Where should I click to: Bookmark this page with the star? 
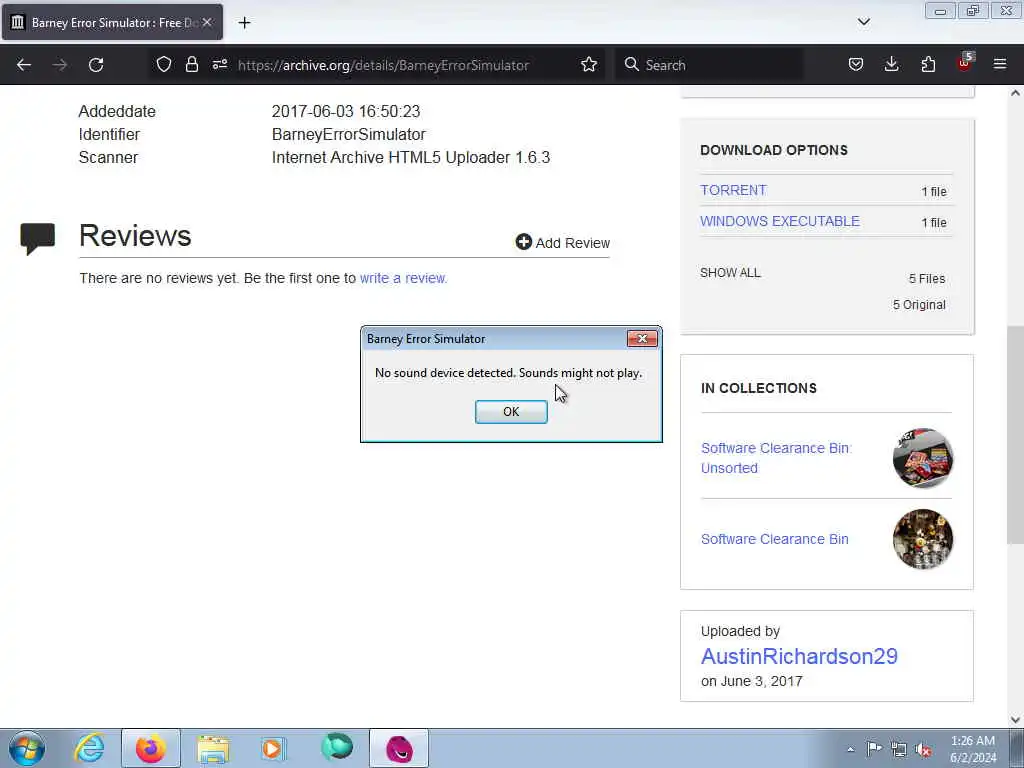(x=588, y=64)
